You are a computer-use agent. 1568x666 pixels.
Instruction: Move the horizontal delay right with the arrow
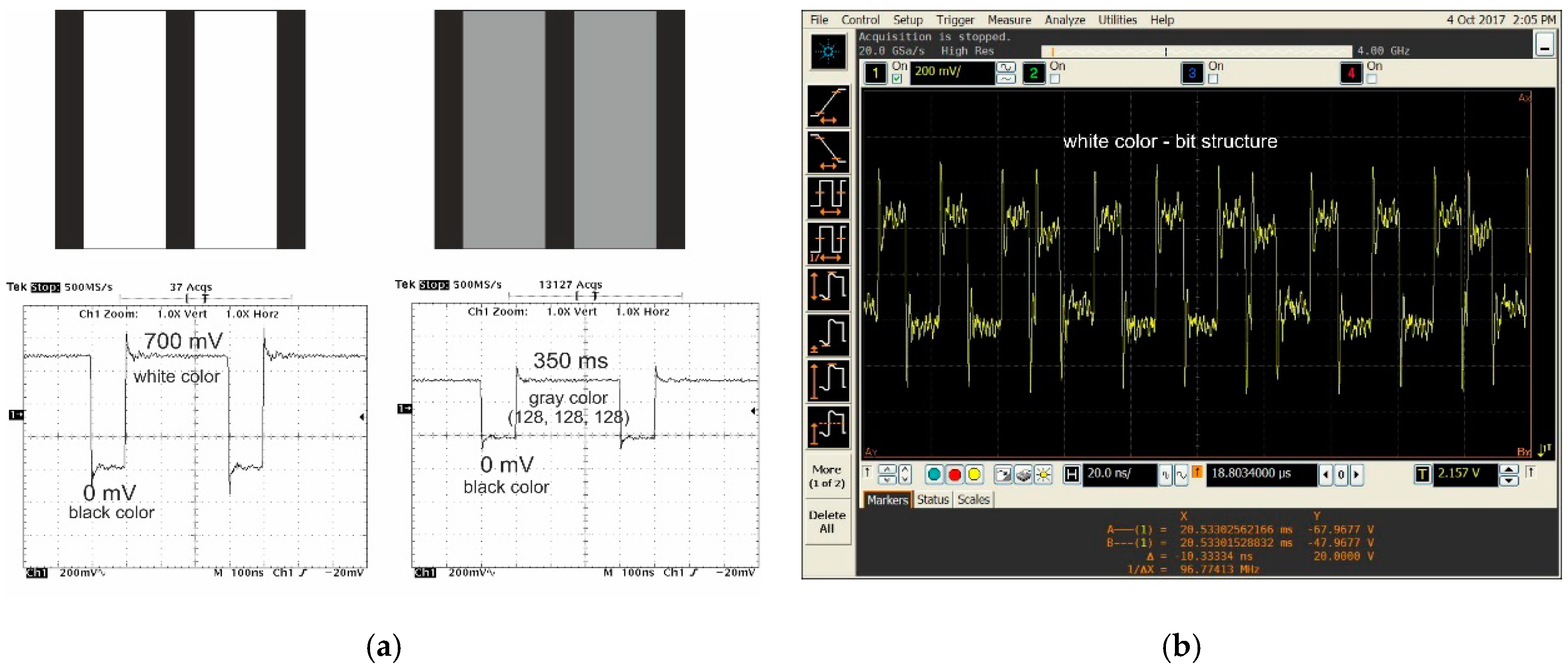tap(1356, 474)
